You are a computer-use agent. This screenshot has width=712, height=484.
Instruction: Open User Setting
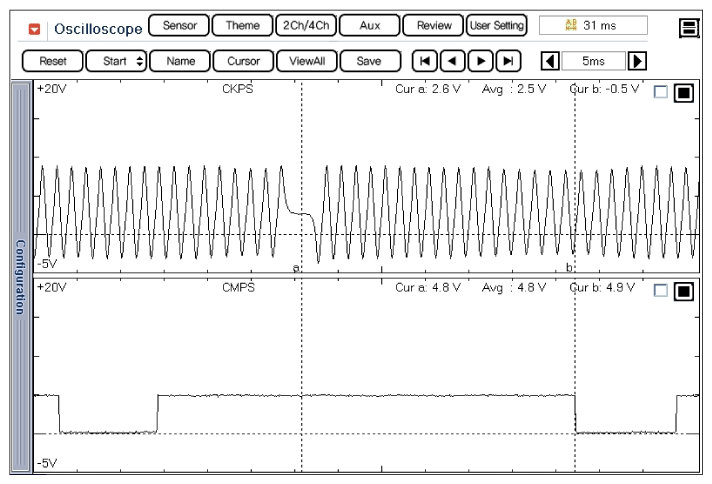coord(497,25)
